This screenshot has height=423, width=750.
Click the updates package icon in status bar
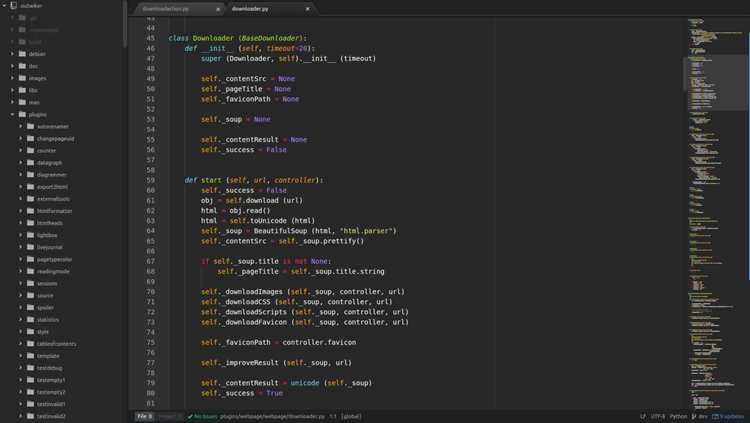(x=715, y=416)
